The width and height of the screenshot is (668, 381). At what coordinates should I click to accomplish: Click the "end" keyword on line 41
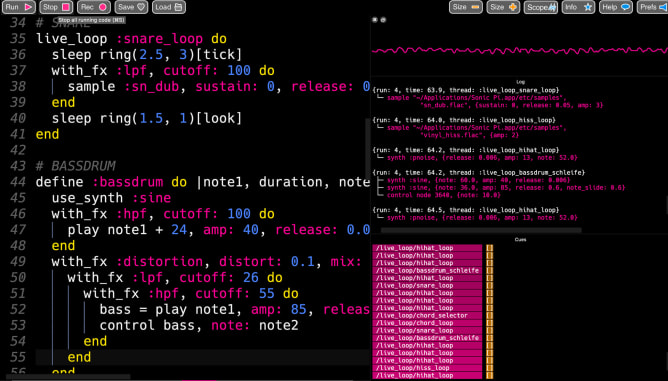tap(47, 134)
